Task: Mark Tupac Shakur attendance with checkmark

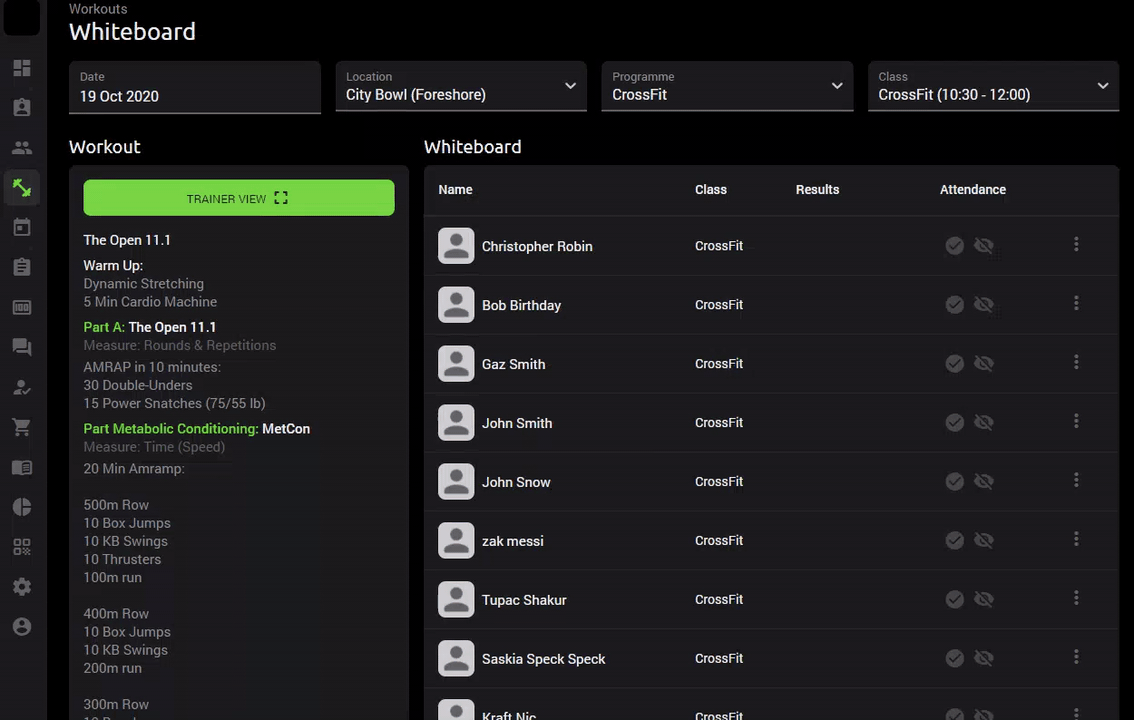Action: [955, 599]
